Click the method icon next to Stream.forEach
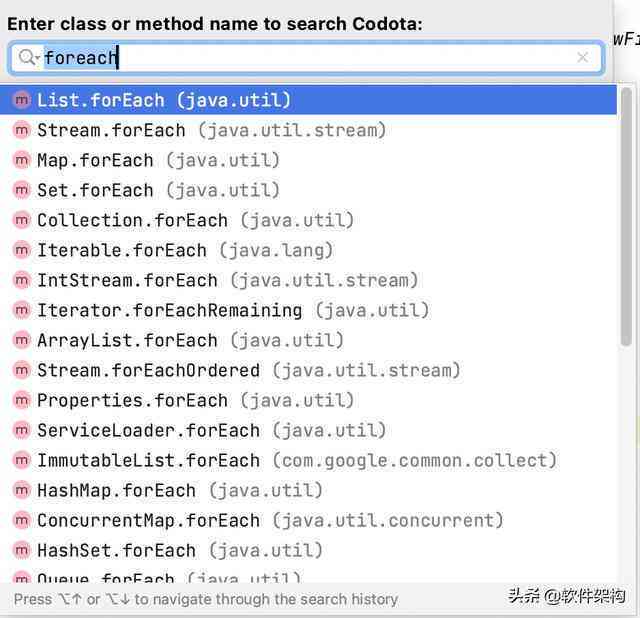This screenshot has height=618, width=640. click(x=22, y=130)
